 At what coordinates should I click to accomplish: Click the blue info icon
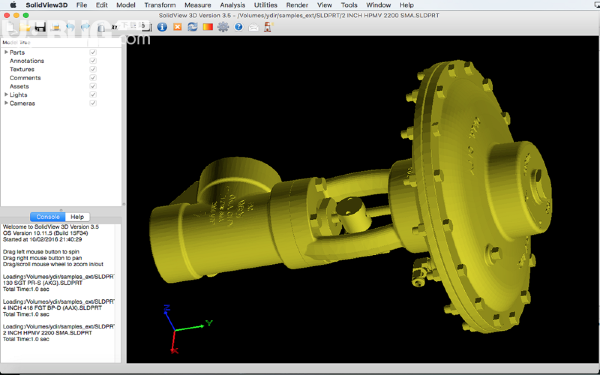(x=162, y=27)
